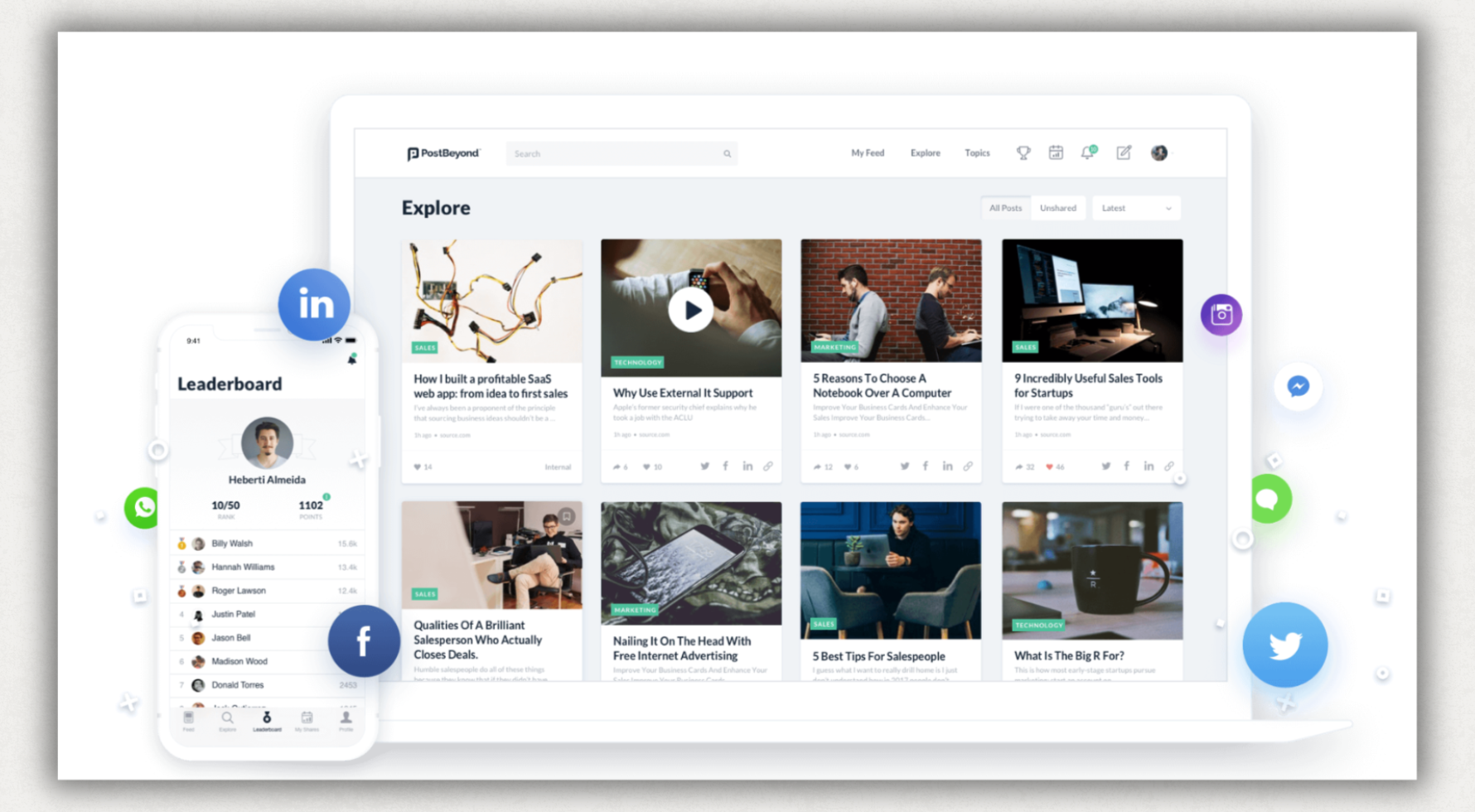Switch the post filter to Unshared

(1058, 208)
